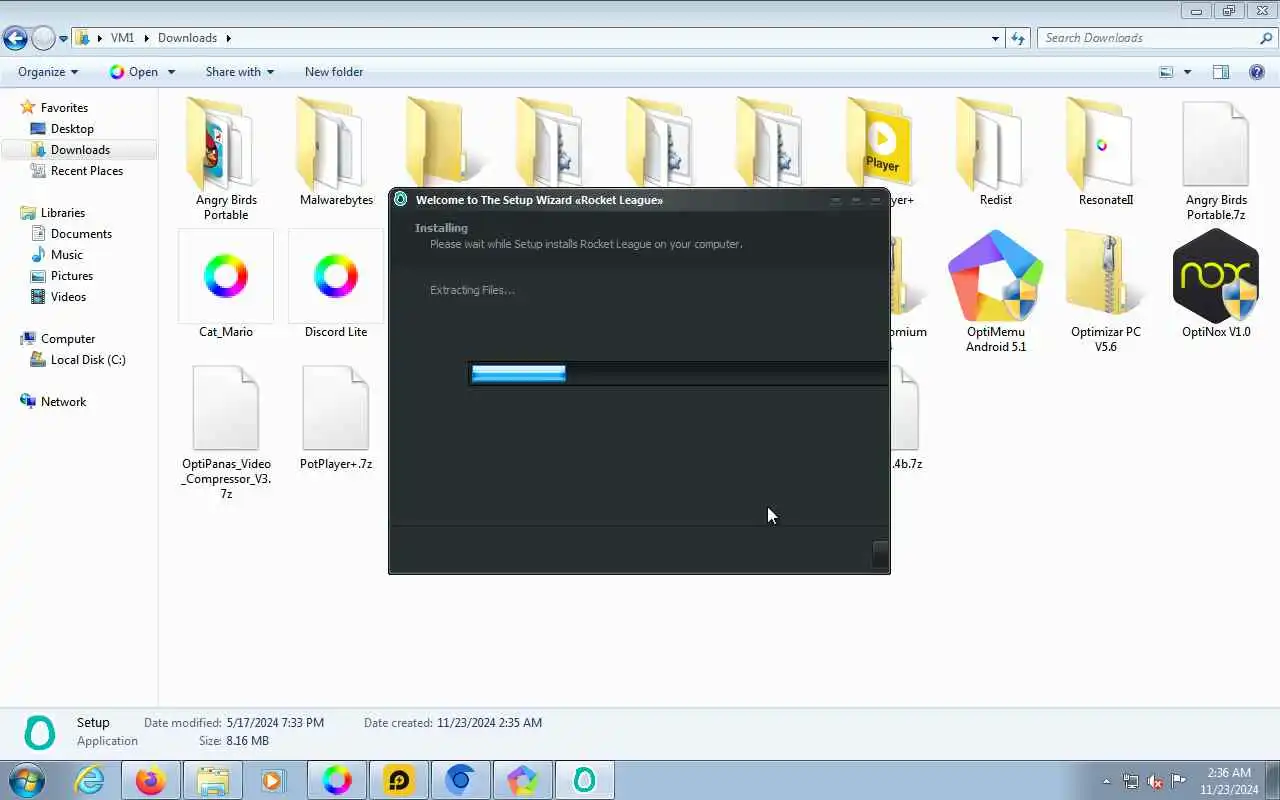Click the muted volume tray icon
This screenshot has height=800, width=1280.
pyautogui.click(x=1155, y=781)
